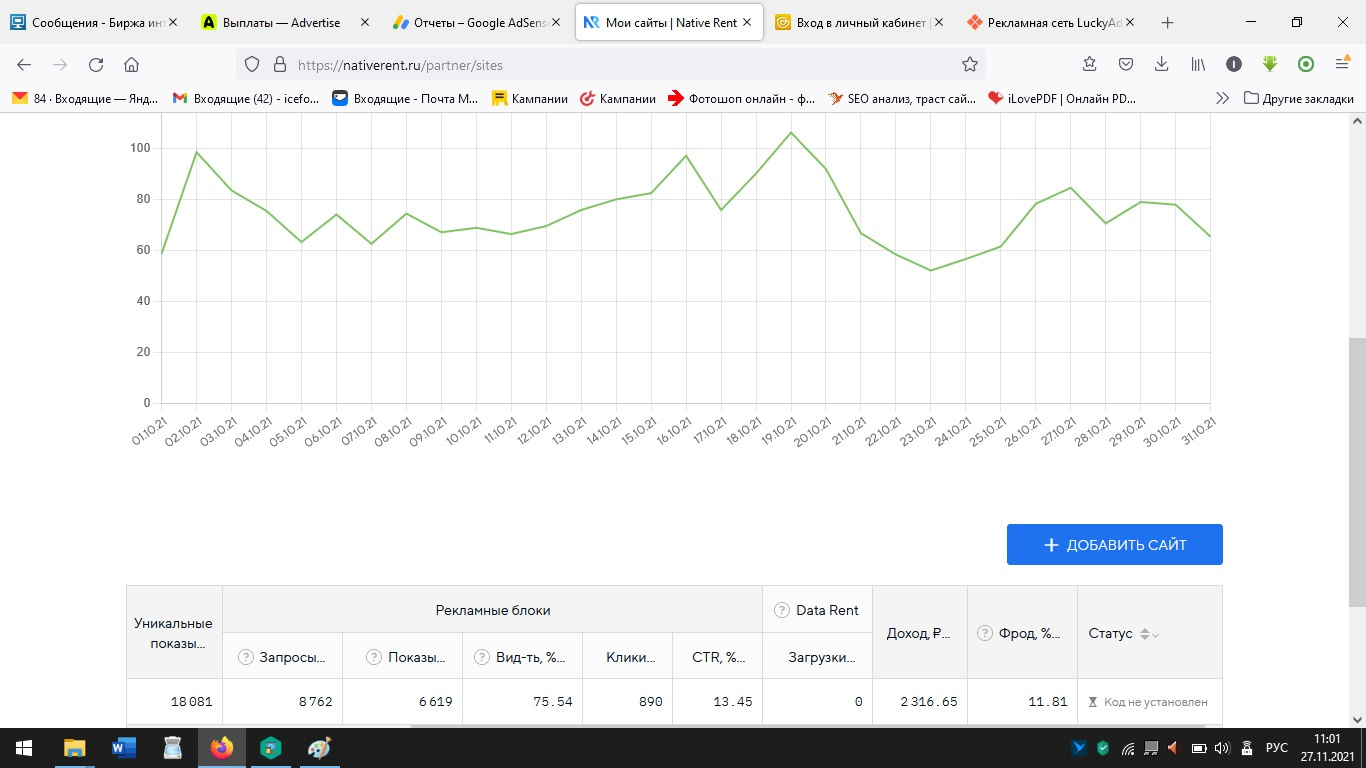Open the Firefox application menu
1366x768 pixels.
pos(1342,64)
